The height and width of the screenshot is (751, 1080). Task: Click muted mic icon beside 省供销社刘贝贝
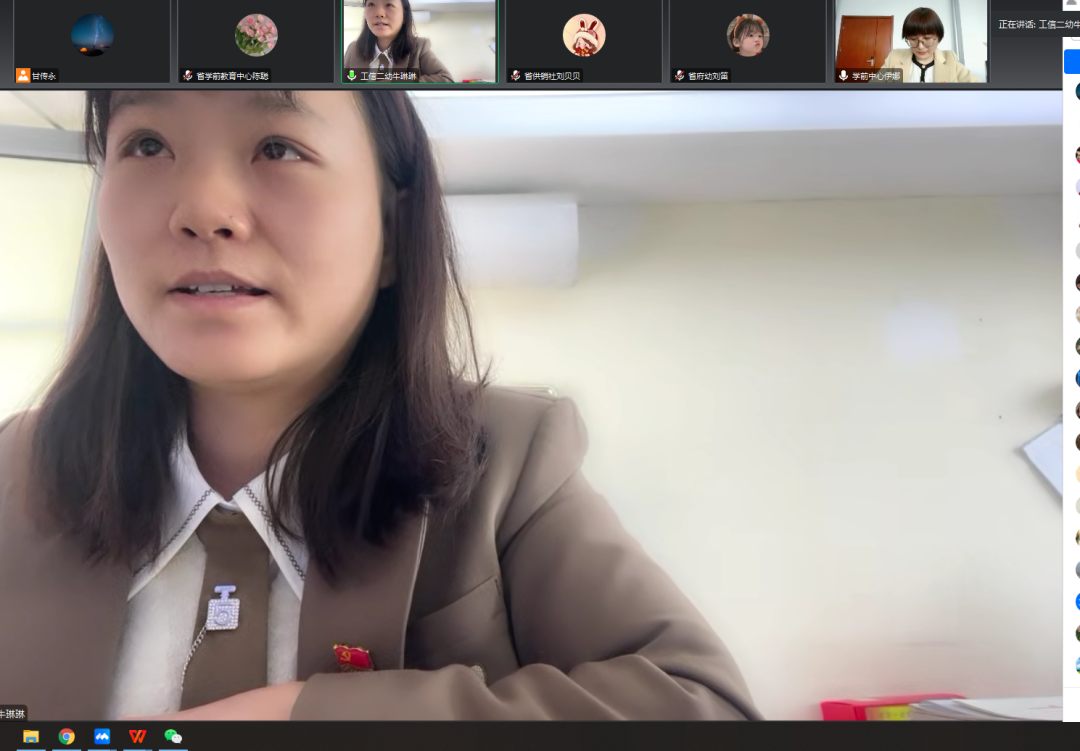click(515, 76)
